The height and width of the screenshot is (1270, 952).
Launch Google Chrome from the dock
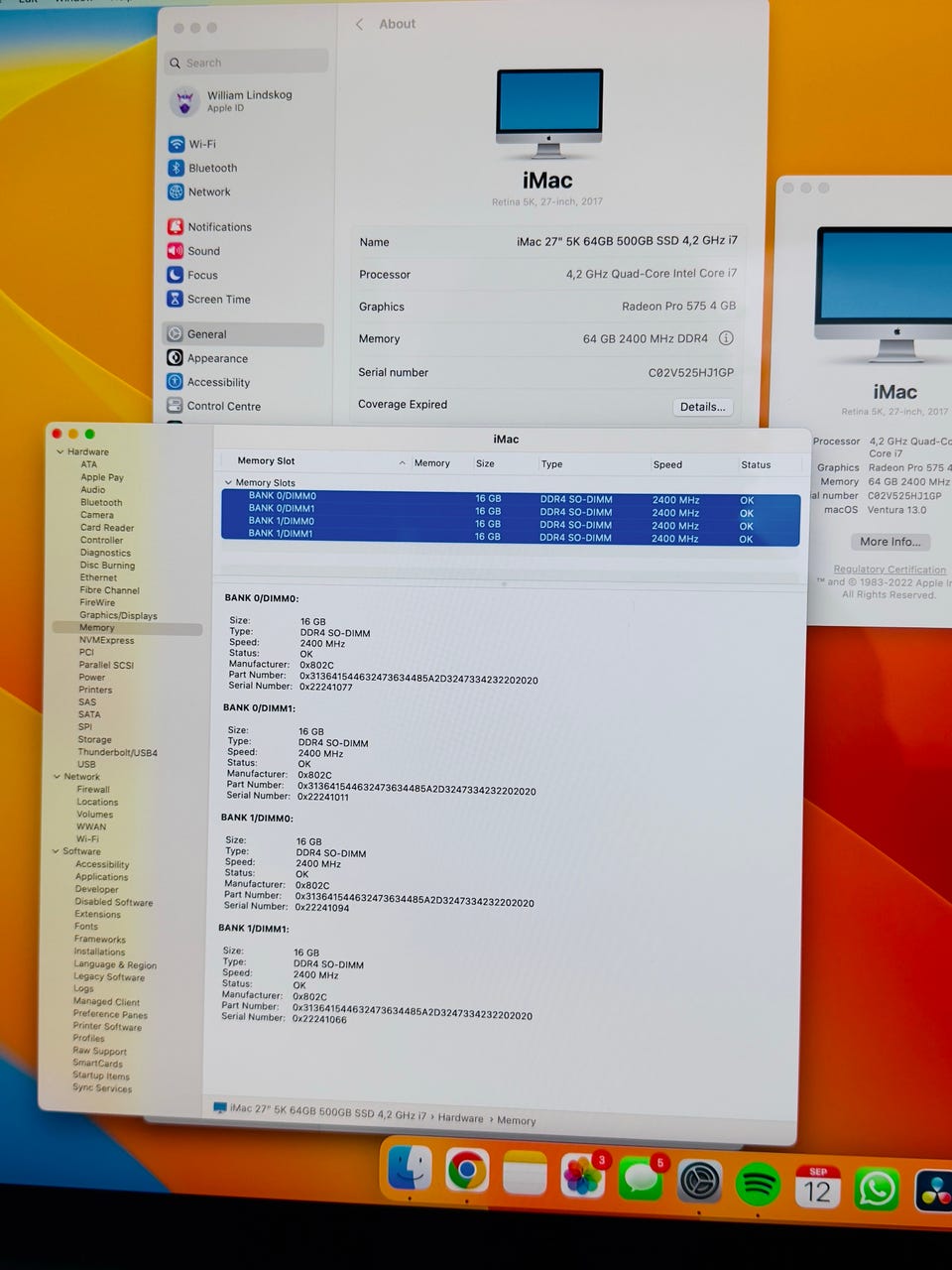(467, 1172)
